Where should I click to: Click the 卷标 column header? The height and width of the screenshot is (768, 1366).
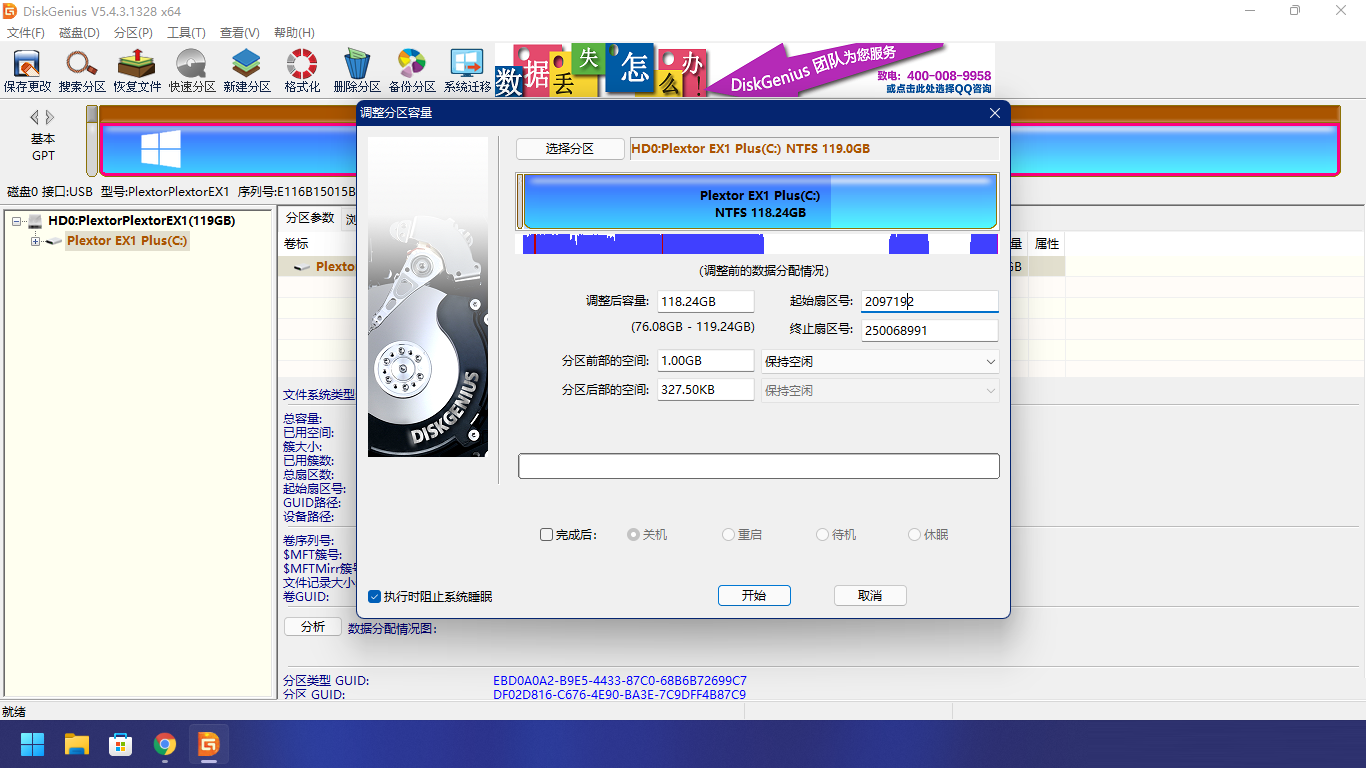[x=296, y=244]
